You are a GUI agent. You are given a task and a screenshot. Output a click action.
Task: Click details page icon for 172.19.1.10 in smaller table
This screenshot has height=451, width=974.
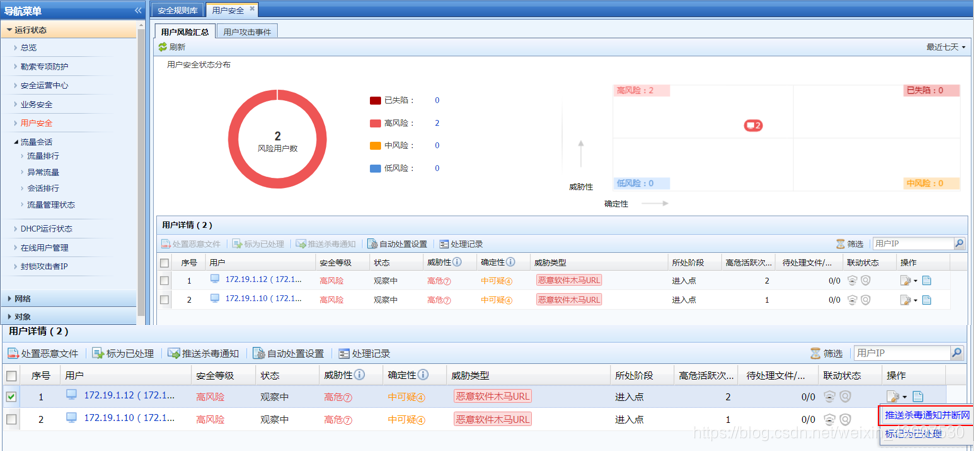(926, 299)
